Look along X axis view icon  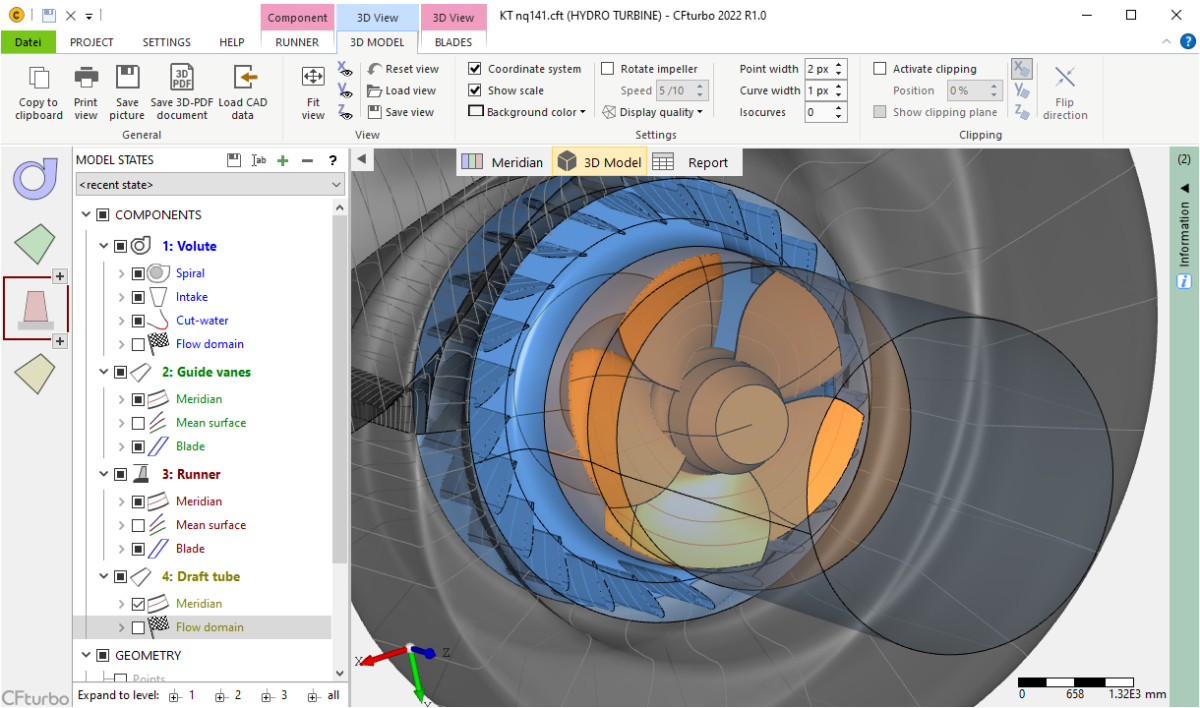pos(345,69)
